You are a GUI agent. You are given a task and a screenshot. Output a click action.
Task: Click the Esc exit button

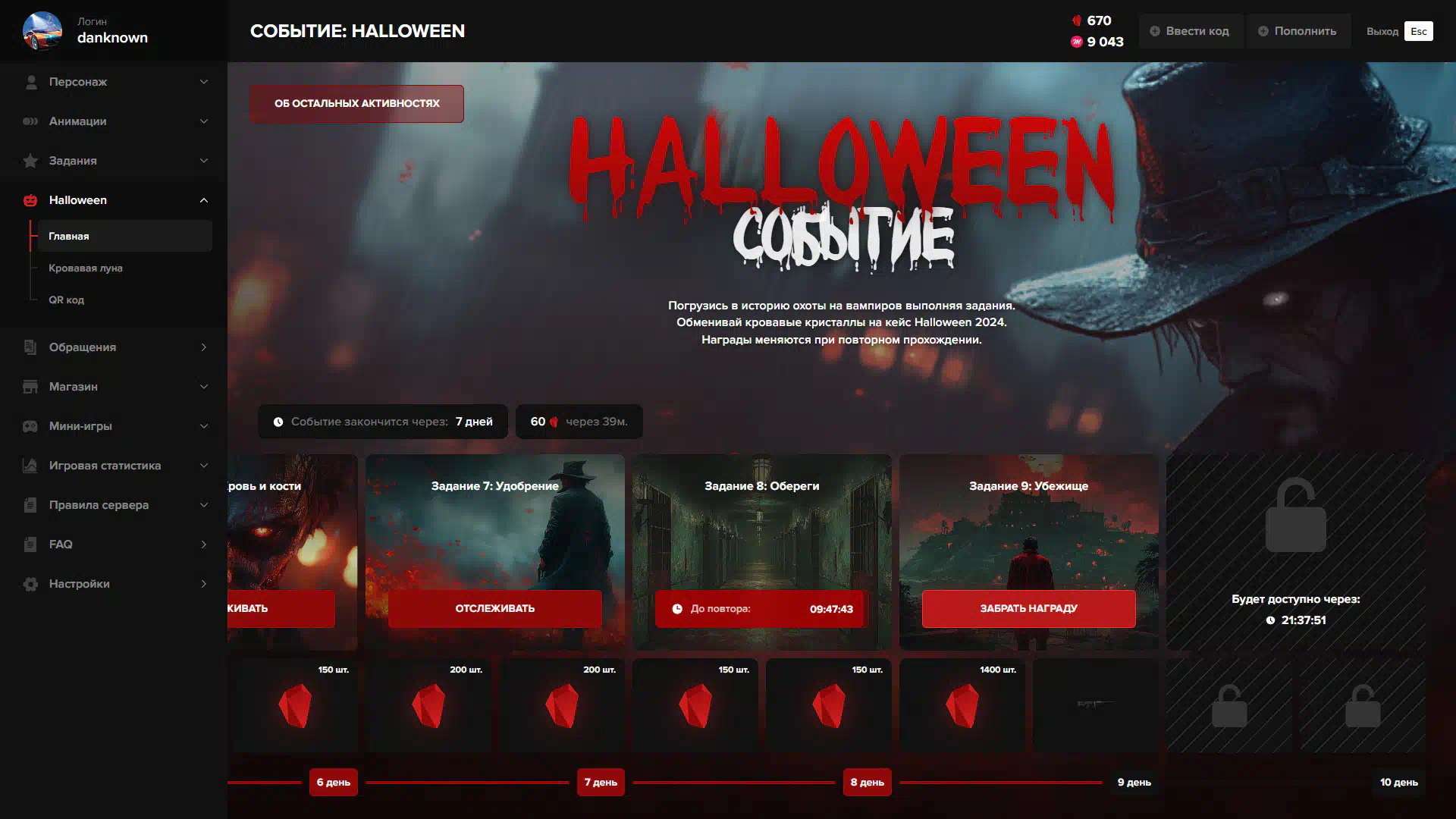point(1418,31)
